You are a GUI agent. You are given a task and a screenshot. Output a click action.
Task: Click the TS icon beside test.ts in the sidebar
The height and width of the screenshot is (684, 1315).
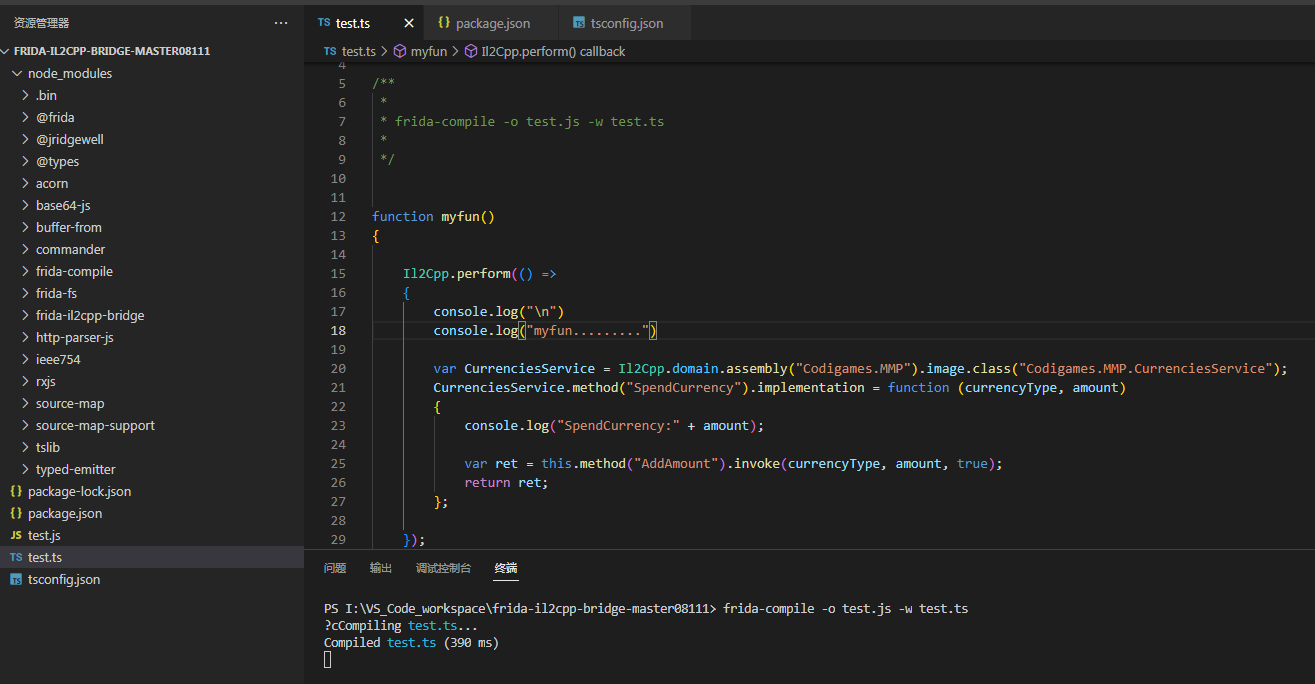tap(17, 557)
